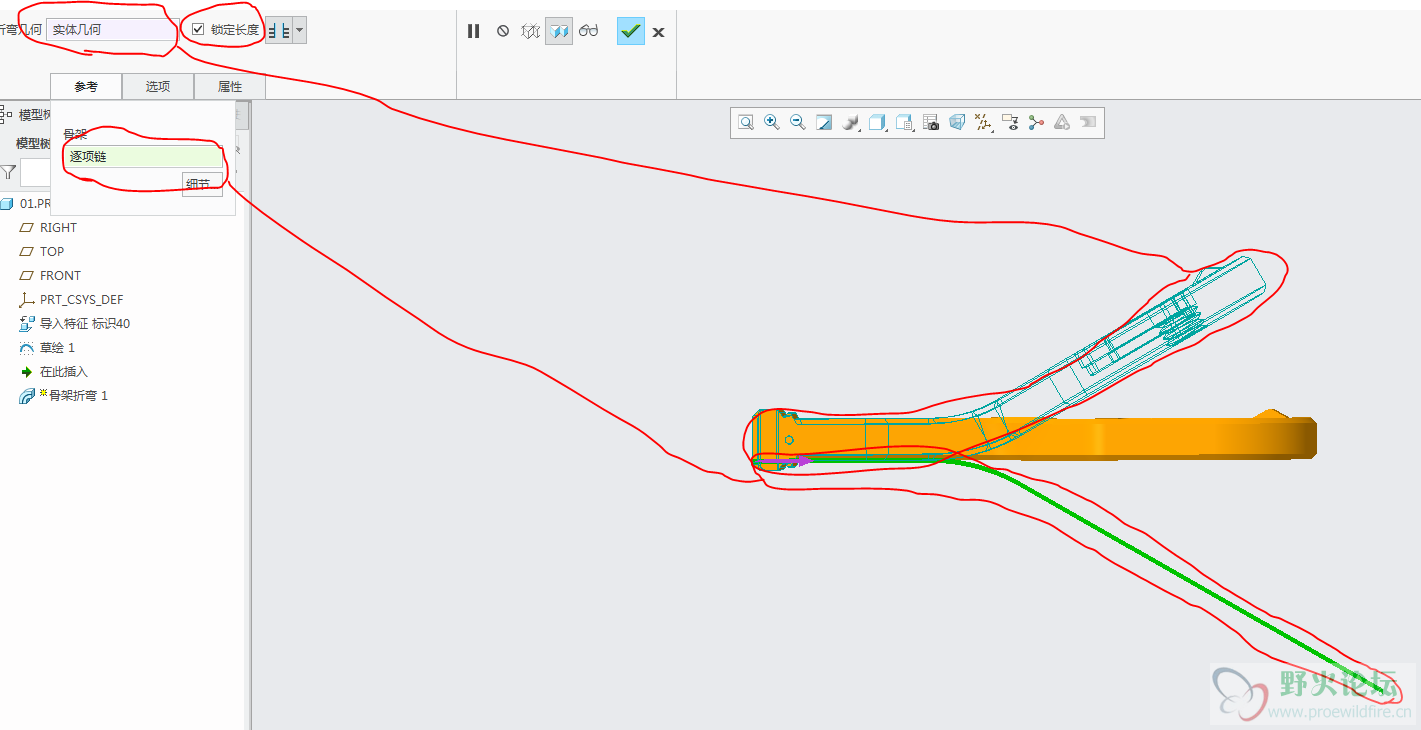1421x730 pixels.
Task: Toggle the perspective view box icon
Action: click(x=957, y=123)
